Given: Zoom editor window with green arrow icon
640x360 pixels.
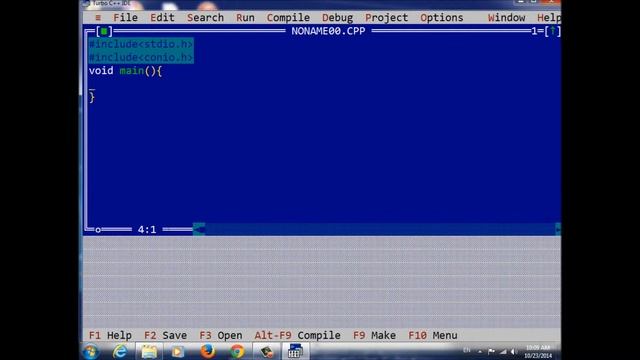Looking at the screenshot, I should (x=553, y=31).
